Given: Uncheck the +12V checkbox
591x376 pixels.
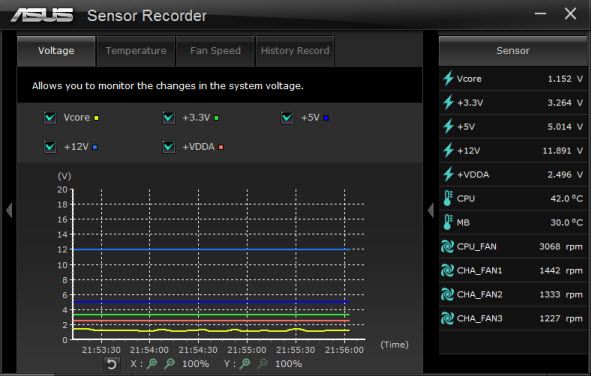Looking at the screenshot, I should (x=50, y=147).
